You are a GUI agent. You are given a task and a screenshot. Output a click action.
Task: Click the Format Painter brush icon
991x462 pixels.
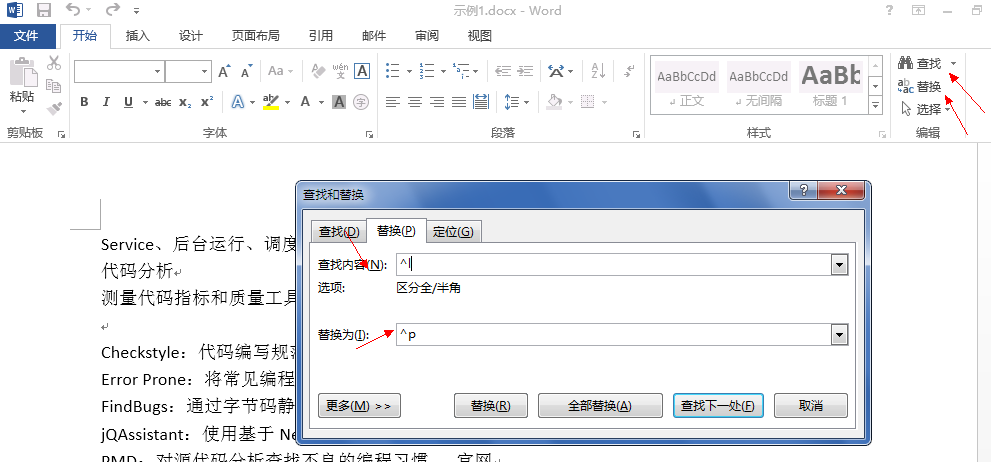point(54,108)
